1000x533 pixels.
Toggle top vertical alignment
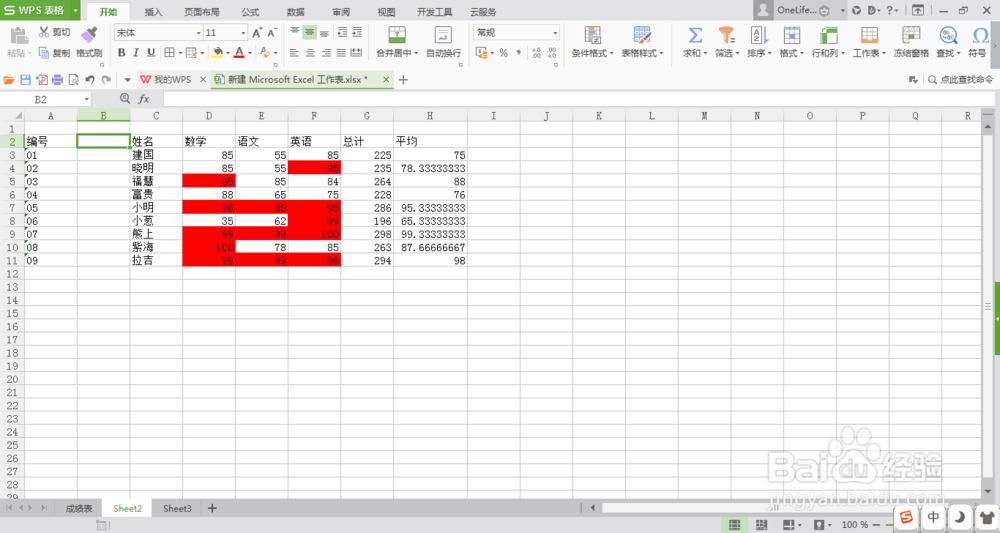(x=295, y=33)
